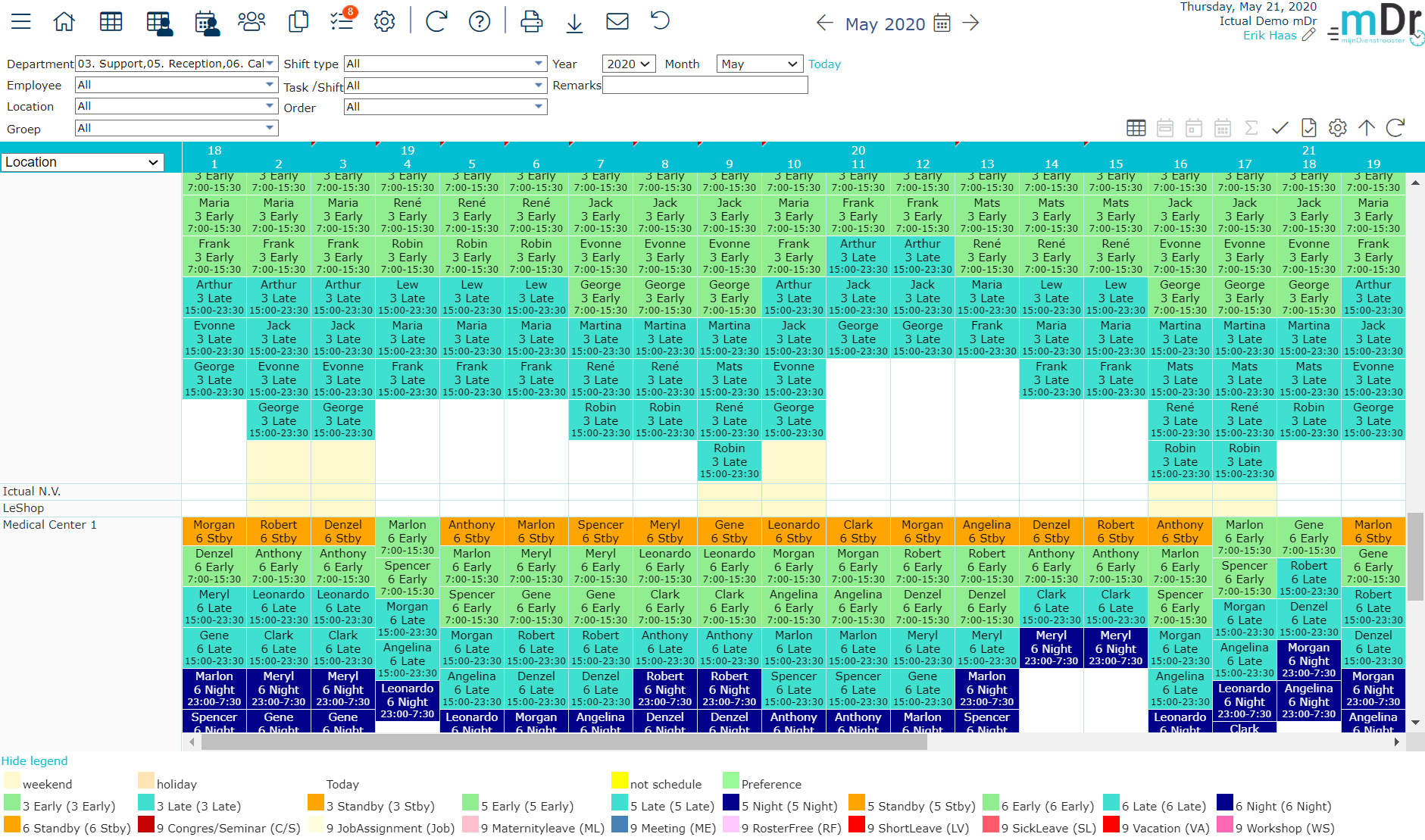Select the Ictual N.V. row label
Viewport: 1425px width, 840px height.
click(x=32, y=491)
